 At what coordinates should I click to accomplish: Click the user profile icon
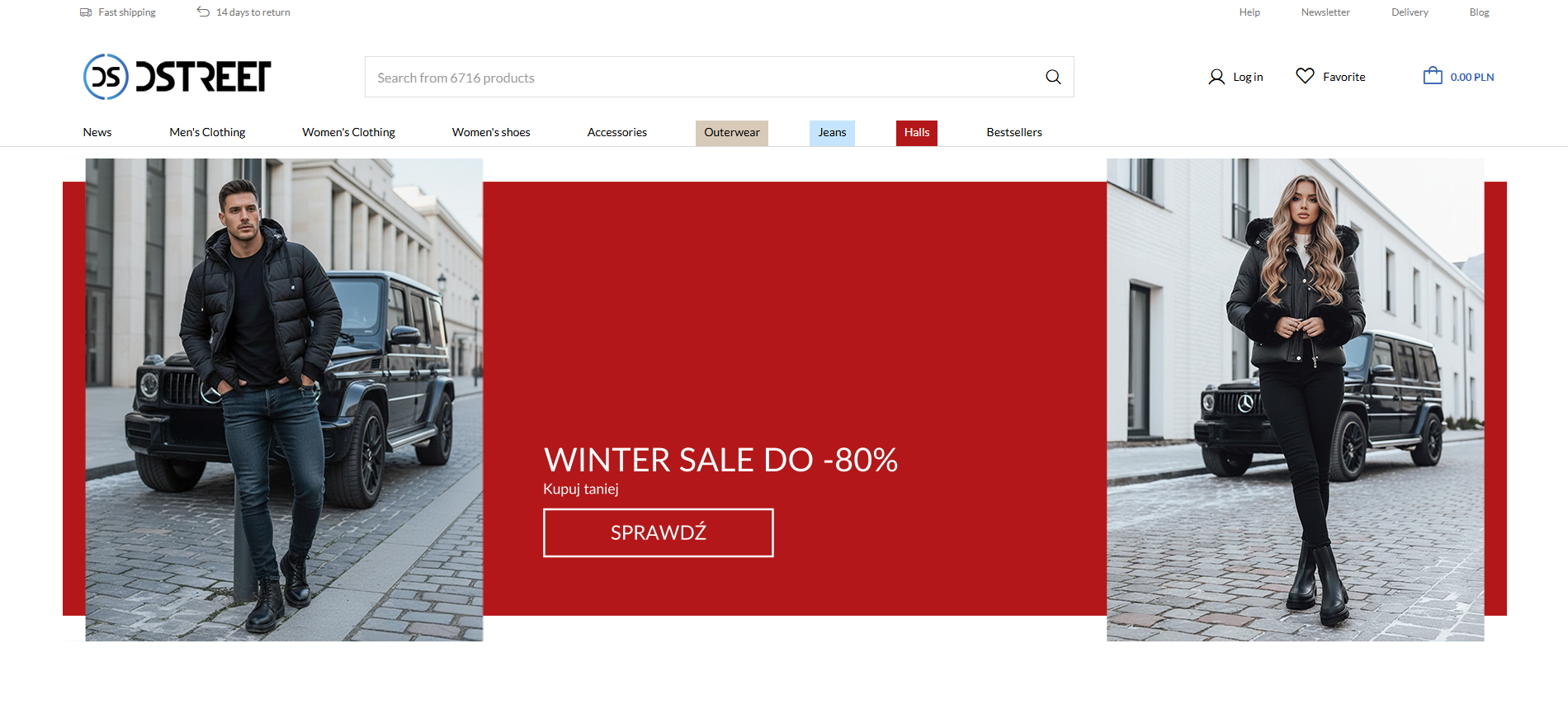[1216, 77]
